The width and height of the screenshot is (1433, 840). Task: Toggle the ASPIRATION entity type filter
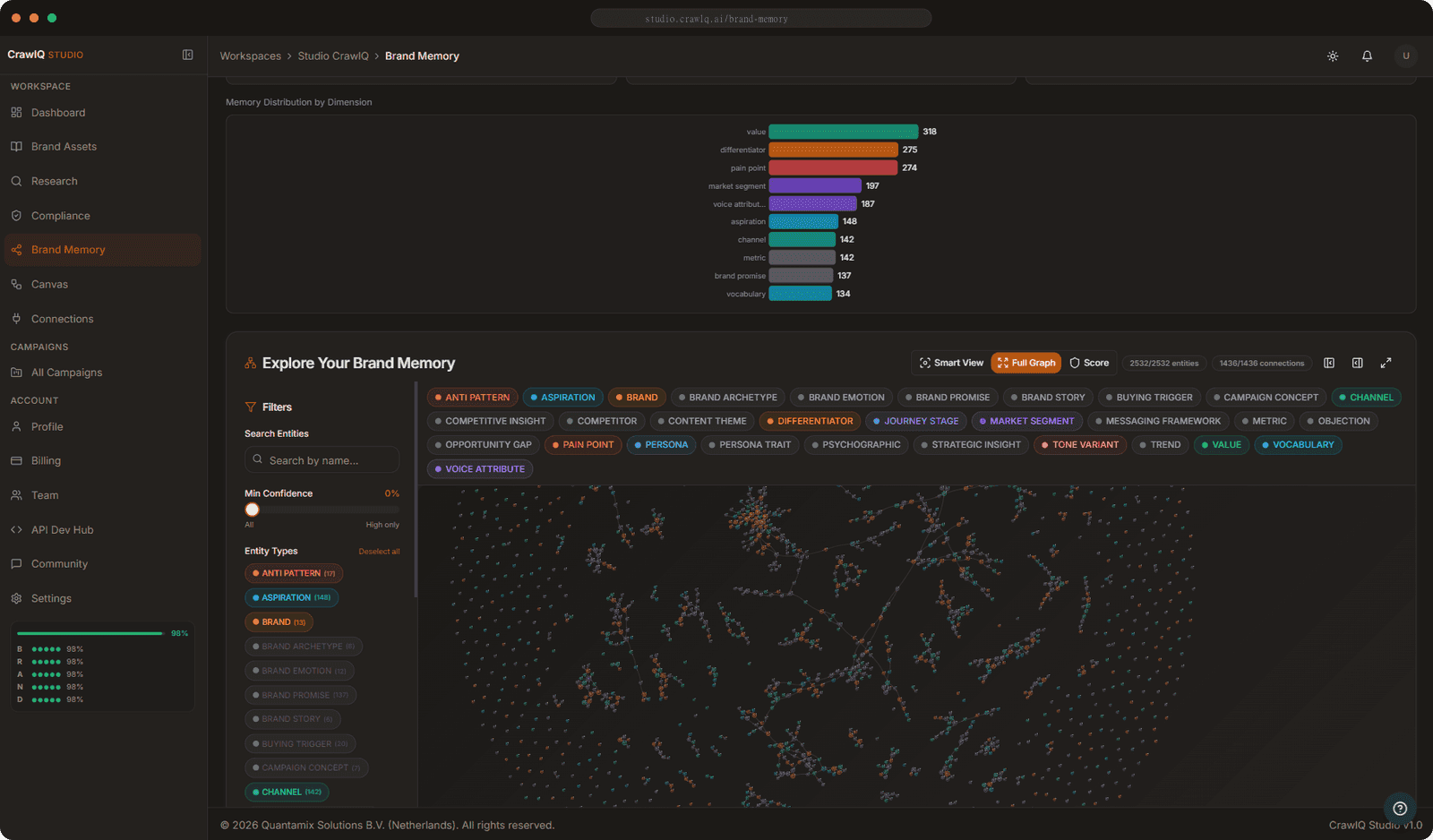291,597
